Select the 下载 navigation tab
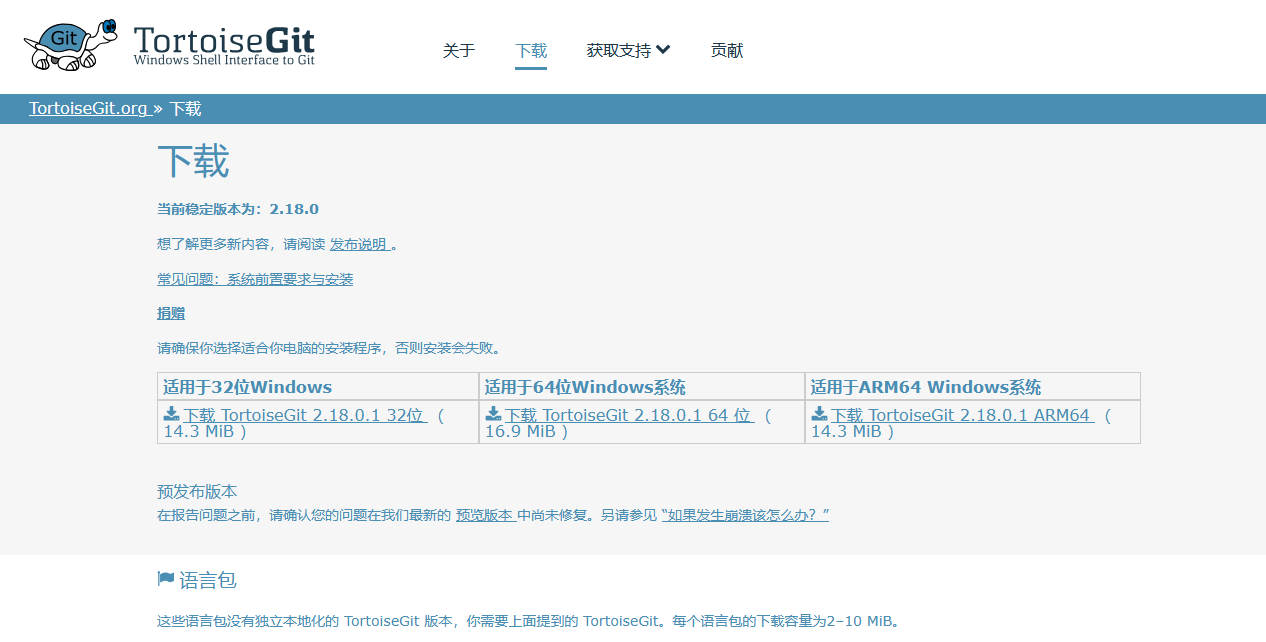The image size is (1266, 642). click(x=531, y=50)
